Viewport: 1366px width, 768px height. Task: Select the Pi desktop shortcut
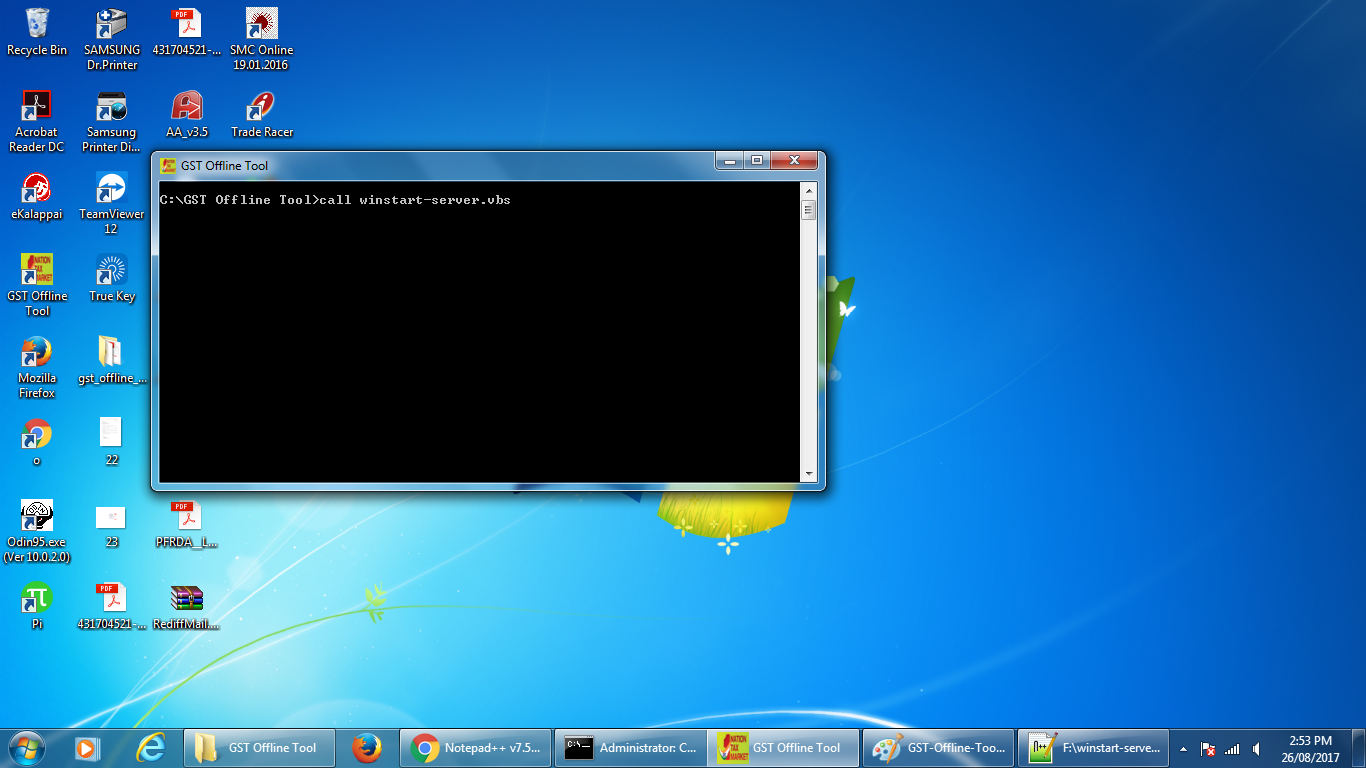pos(37,606)
